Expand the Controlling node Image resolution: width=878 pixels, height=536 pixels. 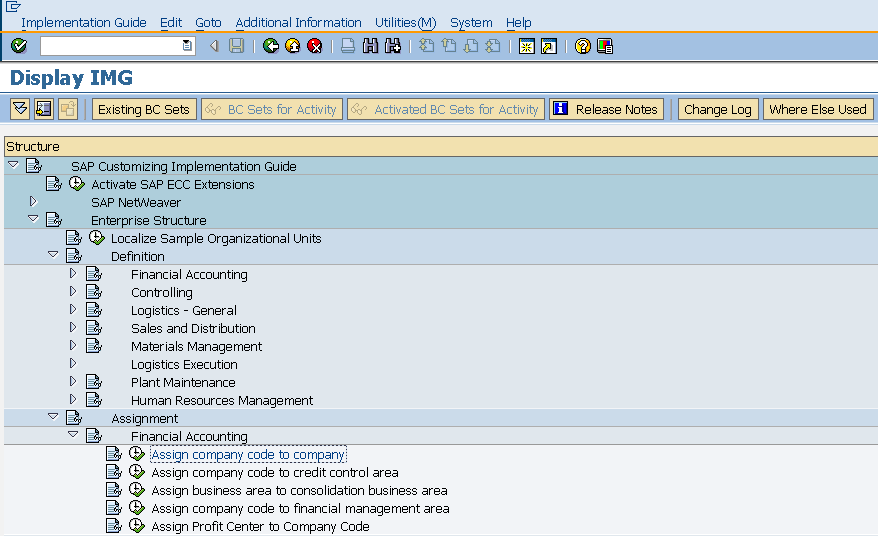(x=73, y=291)
